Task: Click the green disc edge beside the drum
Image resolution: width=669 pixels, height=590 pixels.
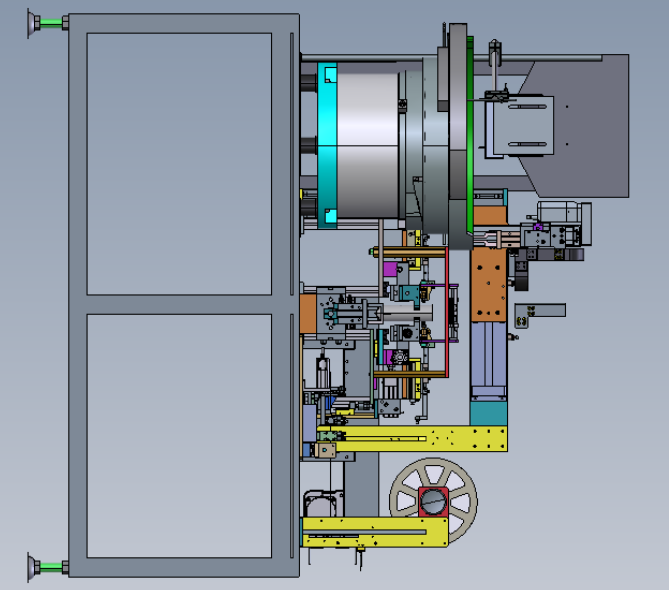Action: 470,134
